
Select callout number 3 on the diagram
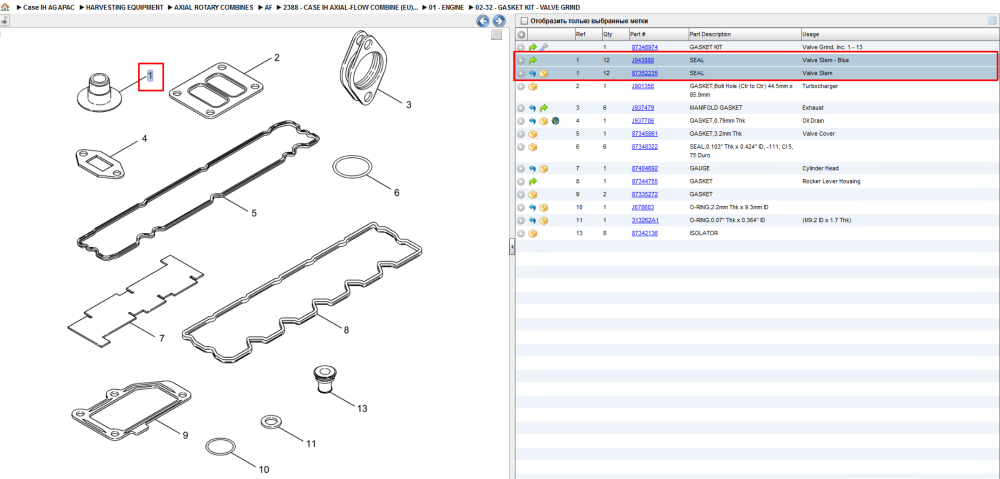409,105
